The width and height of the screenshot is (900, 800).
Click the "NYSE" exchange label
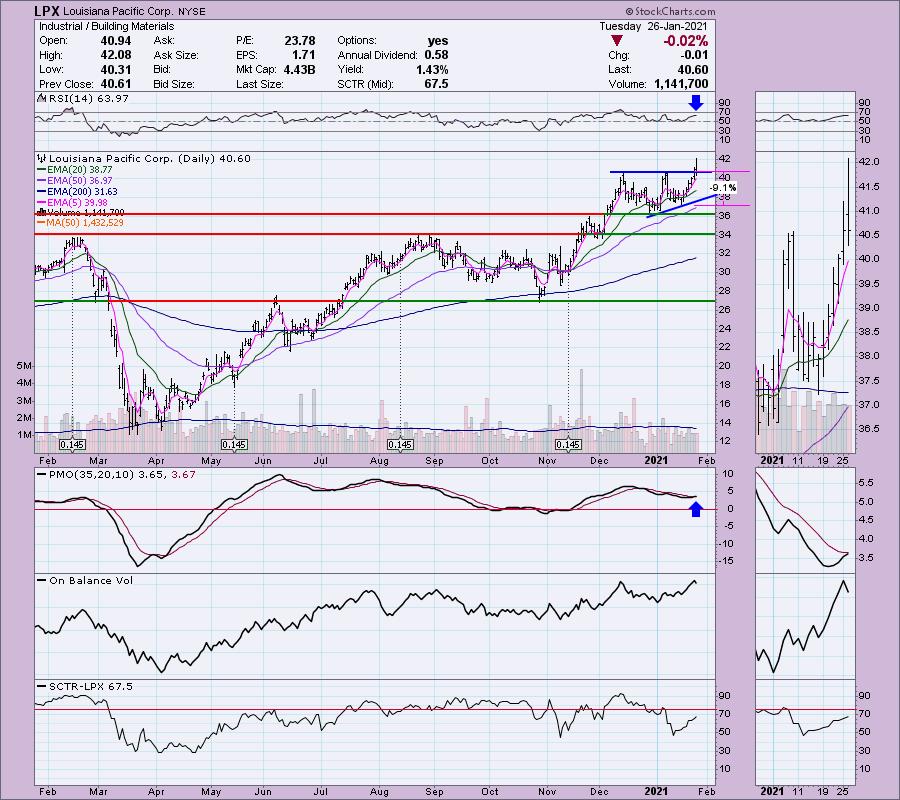coord(191,11)
